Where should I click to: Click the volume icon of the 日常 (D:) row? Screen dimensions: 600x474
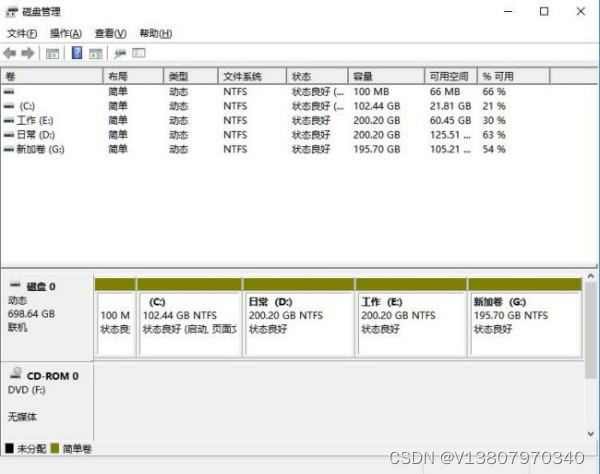(x=9, y=135)
